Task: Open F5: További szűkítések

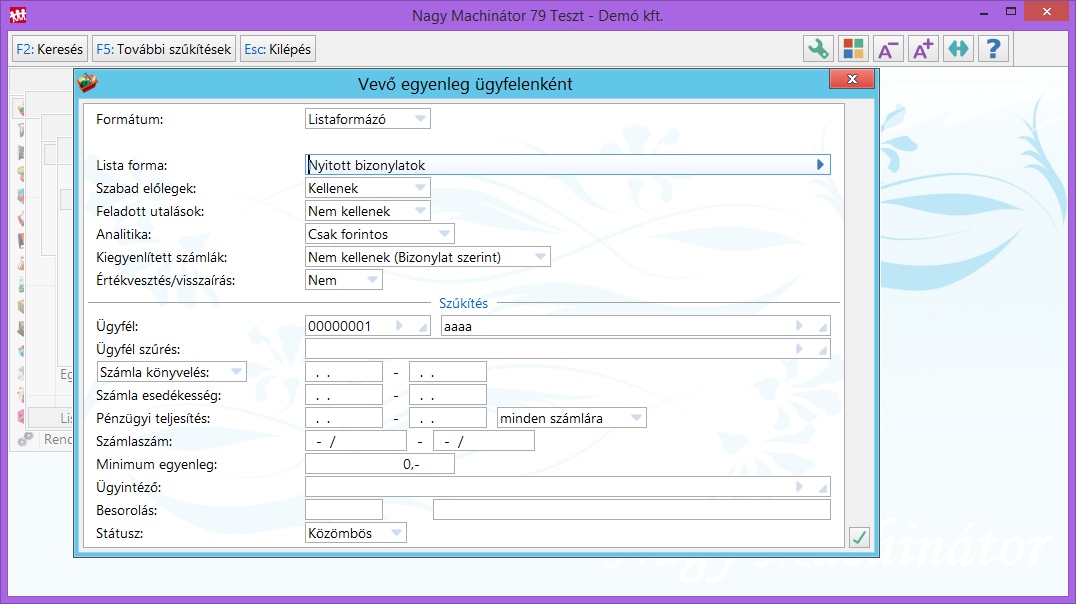Action: (164, 49)
